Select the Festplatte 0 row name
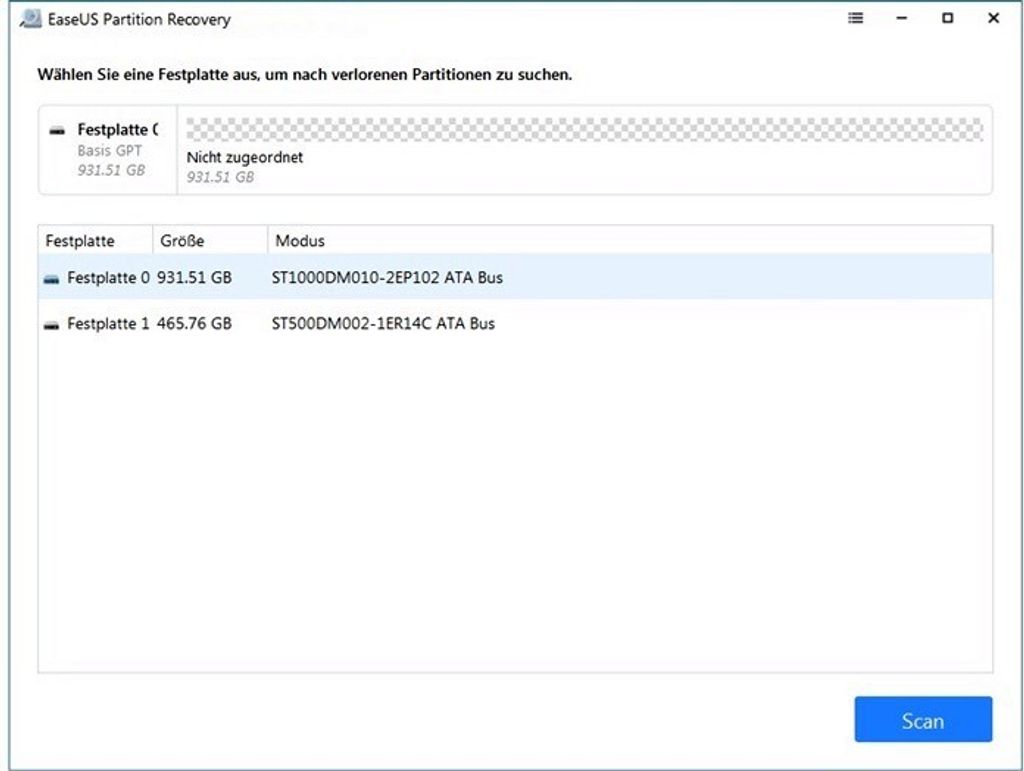 tap(108, 278)
